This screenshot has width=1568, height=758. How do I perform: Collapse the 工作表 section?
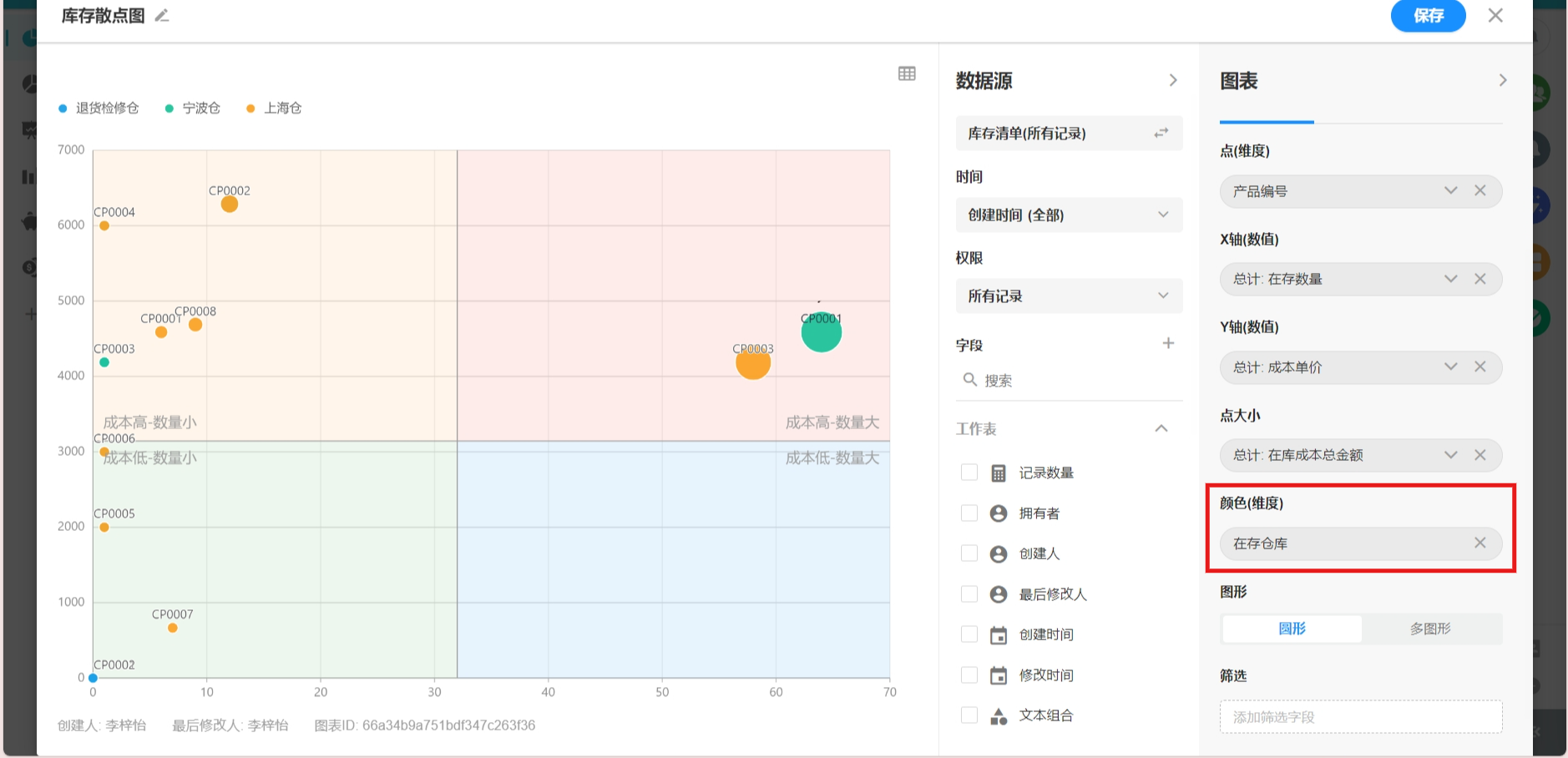coord(1161,429)
